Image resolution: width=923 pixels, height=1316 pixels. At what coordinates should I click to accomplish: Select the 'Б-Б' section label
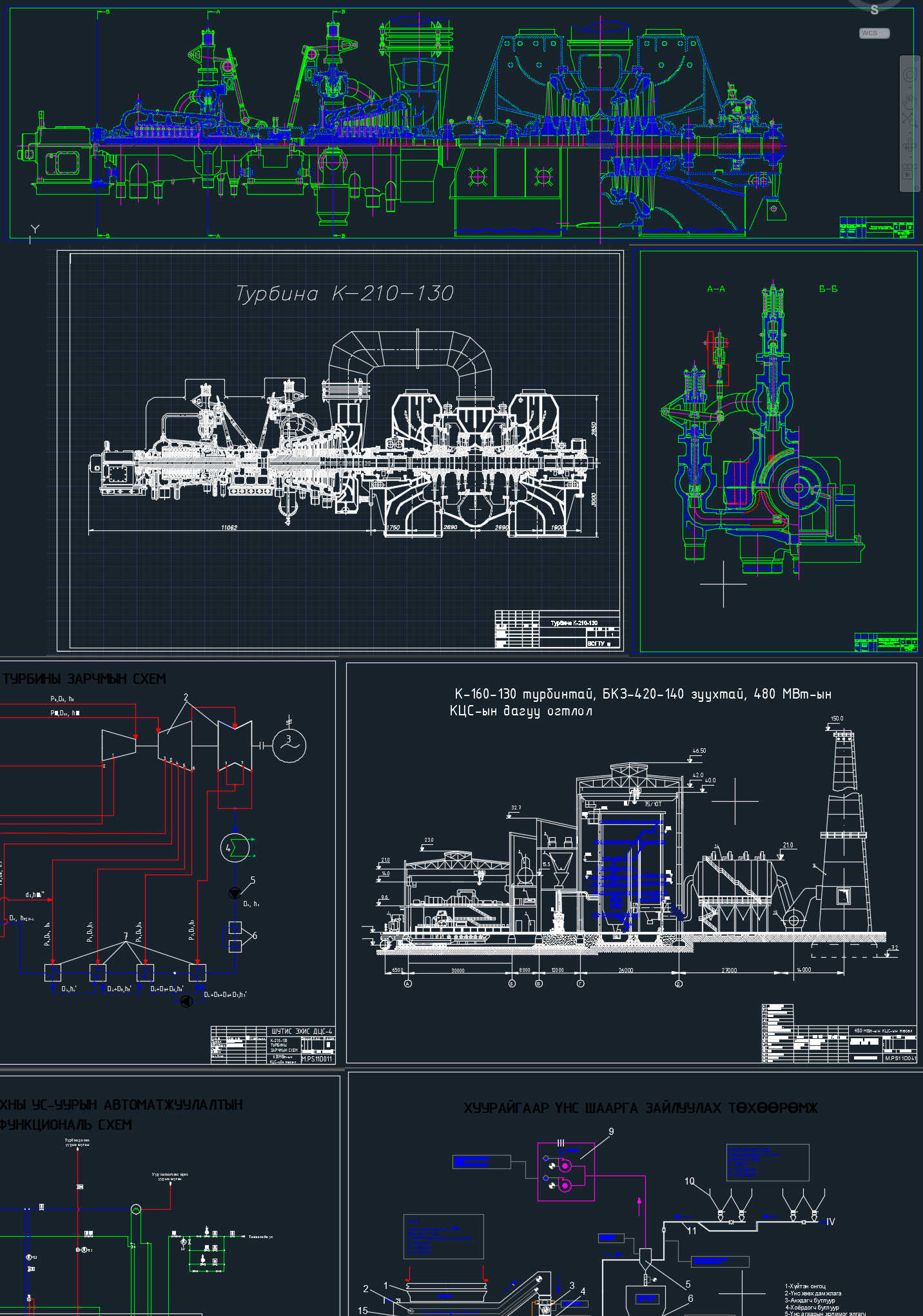(x=828, y=289)
